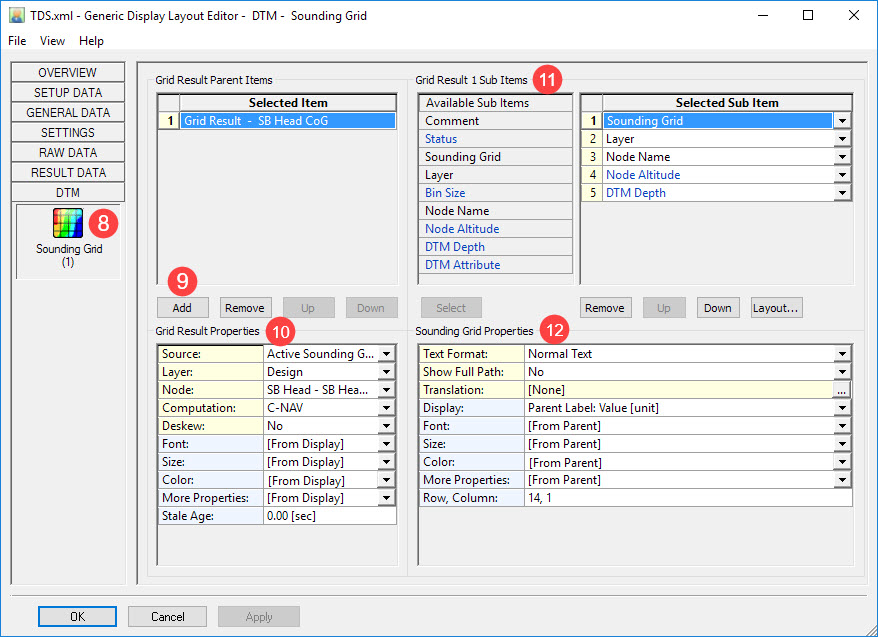878x637 pixels.
Task: Open the SETTINGS tab
Action: click(68, 133)
